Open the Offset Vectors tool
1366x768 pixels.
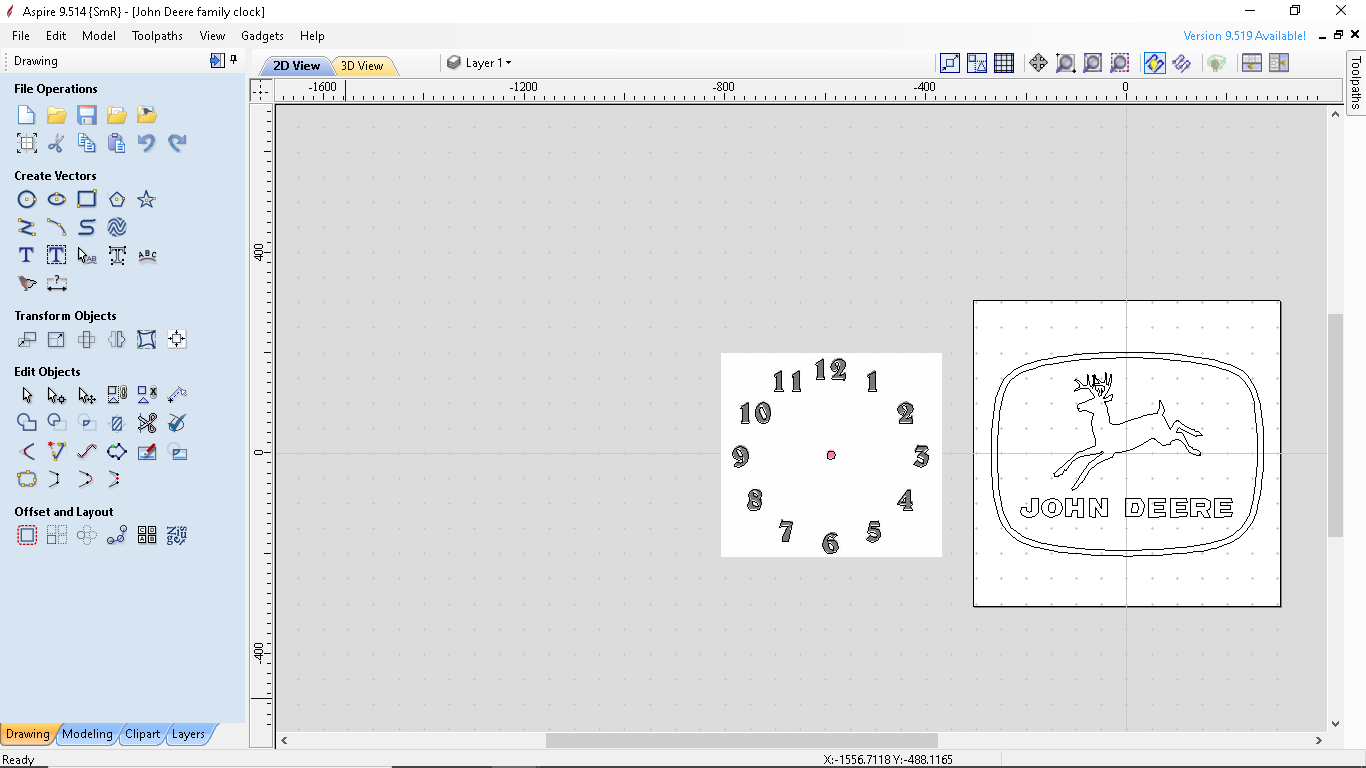[x=27, y=535]
